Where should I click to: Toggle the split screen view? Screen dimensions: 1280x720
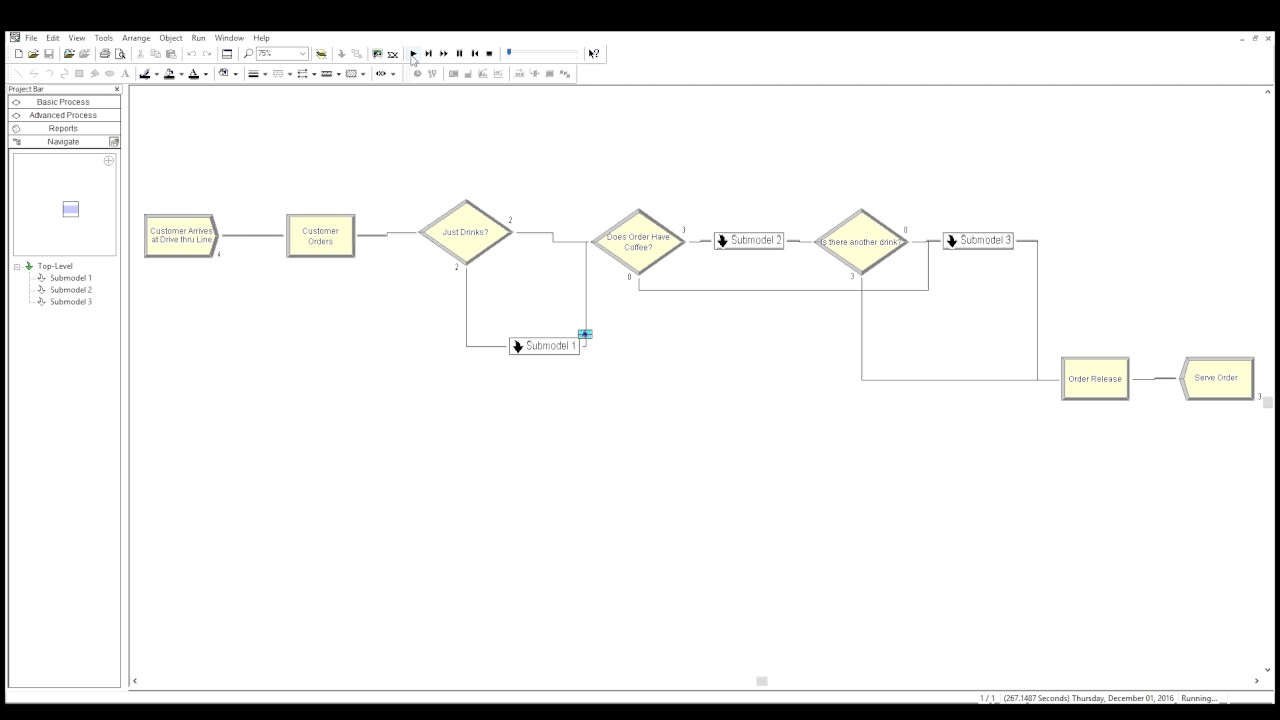click(x=227, y=54)
